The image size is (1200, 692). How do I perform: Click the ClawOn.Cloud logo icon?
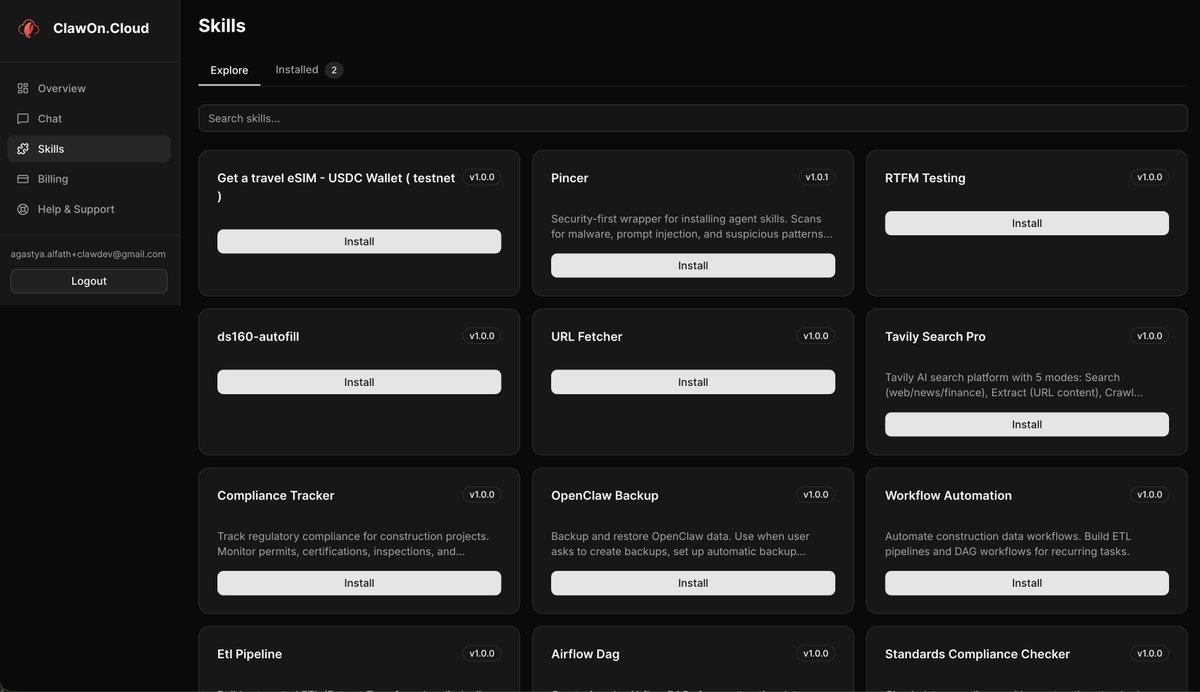pyautogui.click(x=27, y=28)
